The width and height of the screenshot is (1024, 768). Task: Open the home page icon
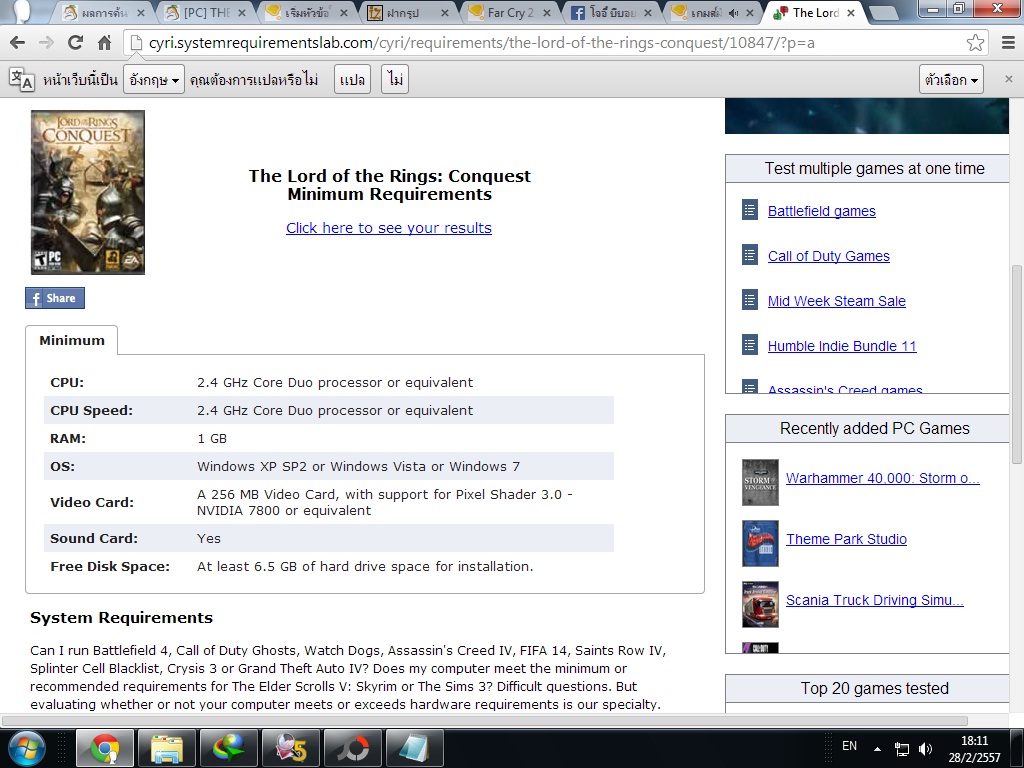[x=104, y=43]
